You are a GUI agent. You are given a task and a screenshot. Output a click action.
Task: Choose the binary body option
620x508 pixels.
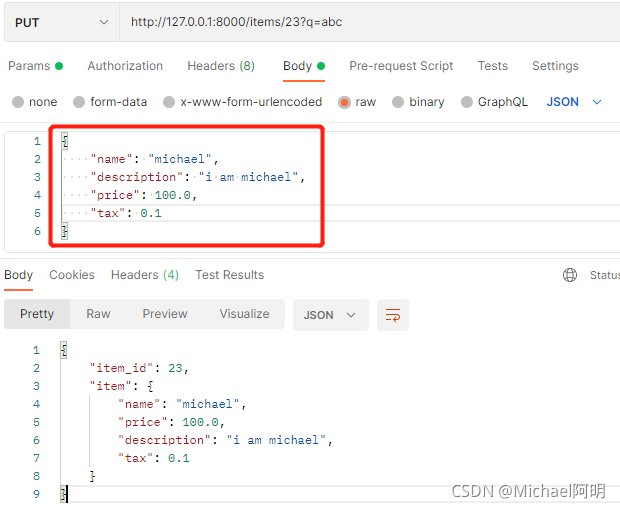coord(418,102)
